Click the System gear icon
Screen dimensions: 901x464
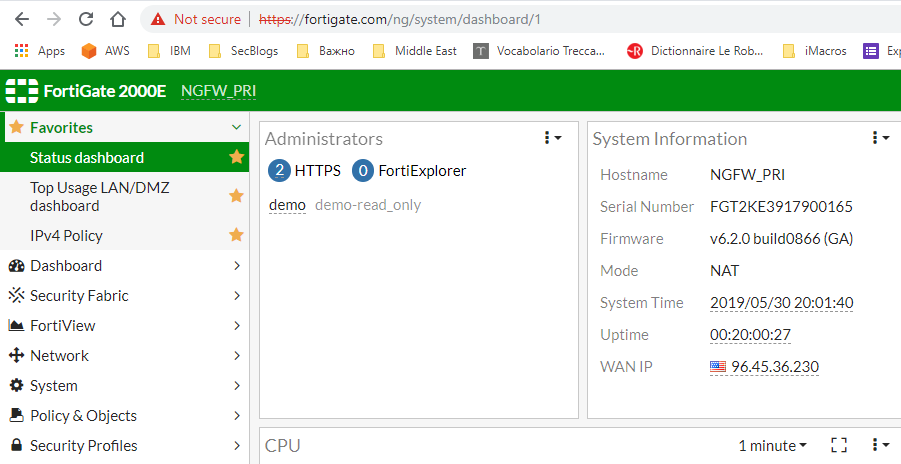pyautogui.click(x=17, y=385)
